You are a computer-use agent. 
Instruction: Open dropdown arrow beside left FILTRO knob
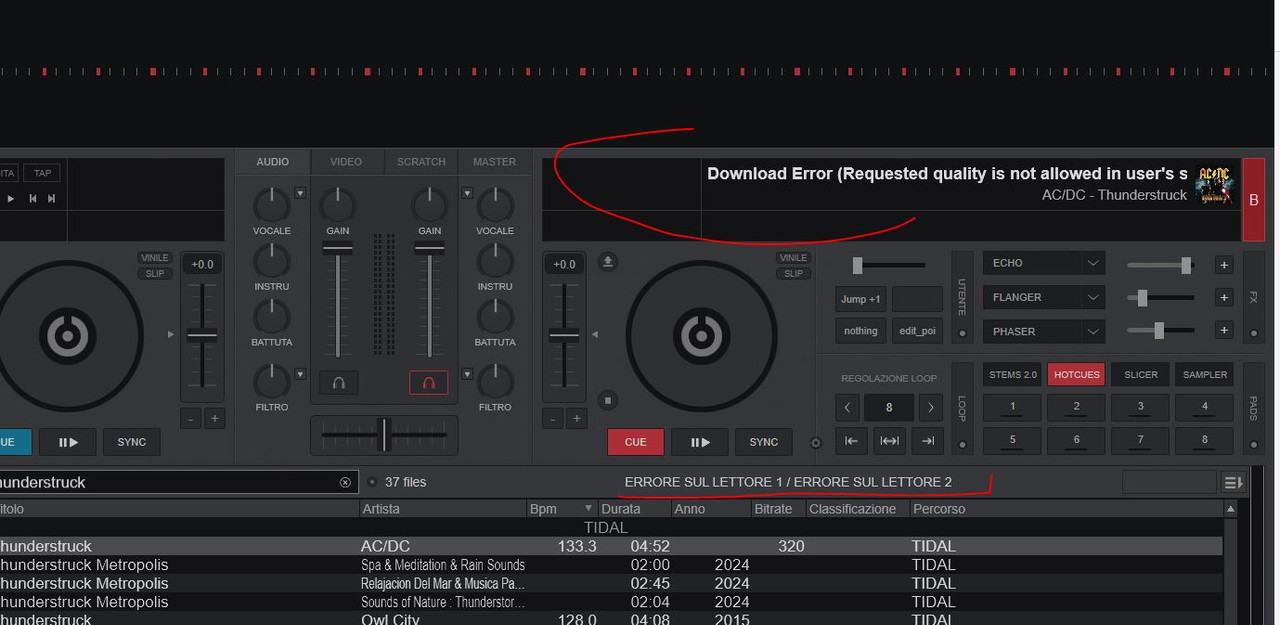pos(300,374)
